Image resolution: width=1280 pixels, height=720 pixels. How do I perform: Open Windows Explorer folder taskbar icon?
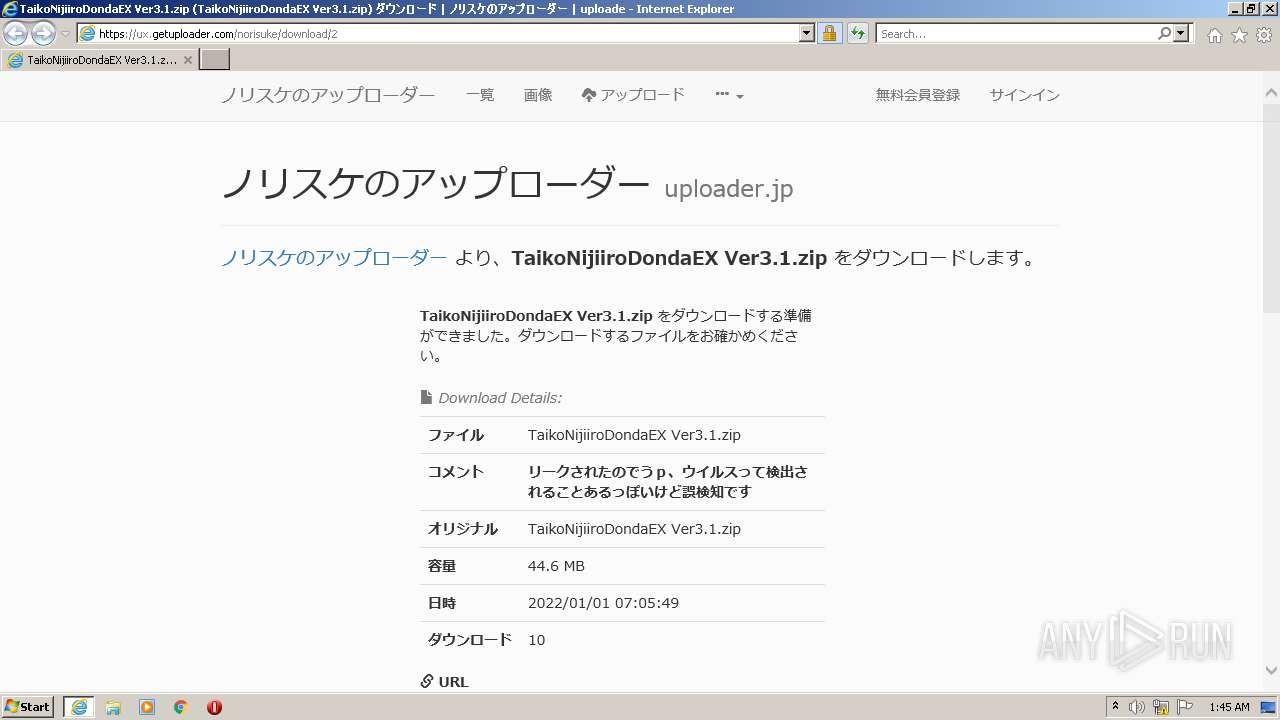point(113,707)
